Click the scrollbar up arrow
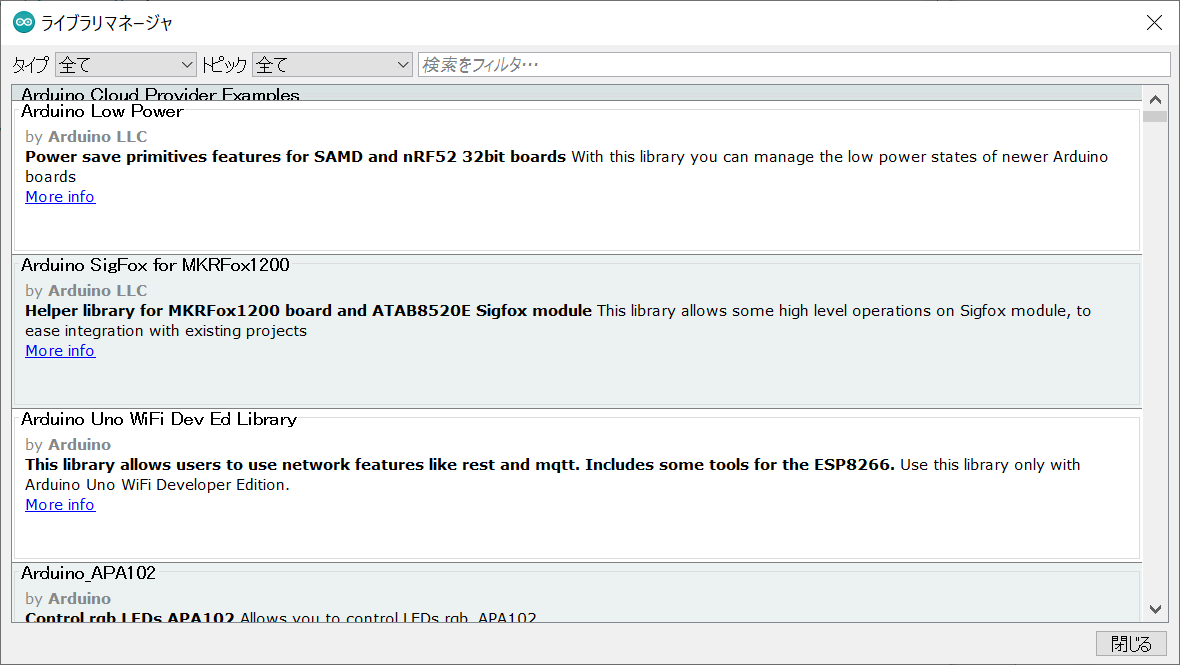 pos(1154,99)
